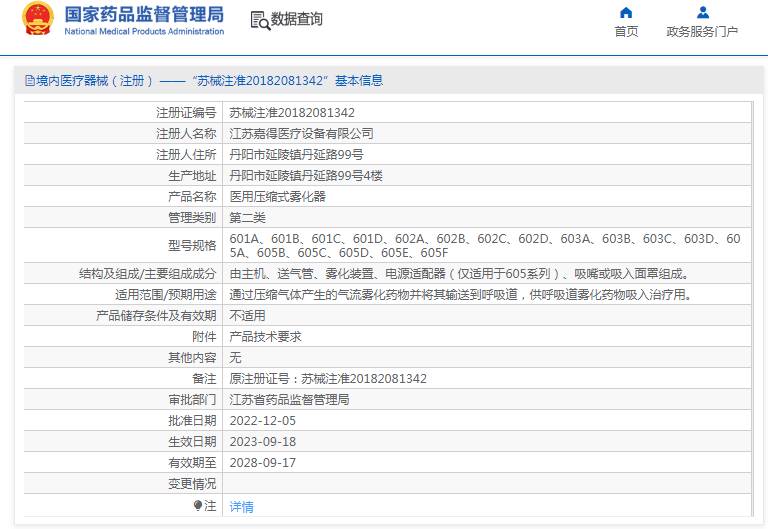The width and height of the screenshot is (768, 529).
Task: Click the 管理类别 row label
Action: coord(192,217)
